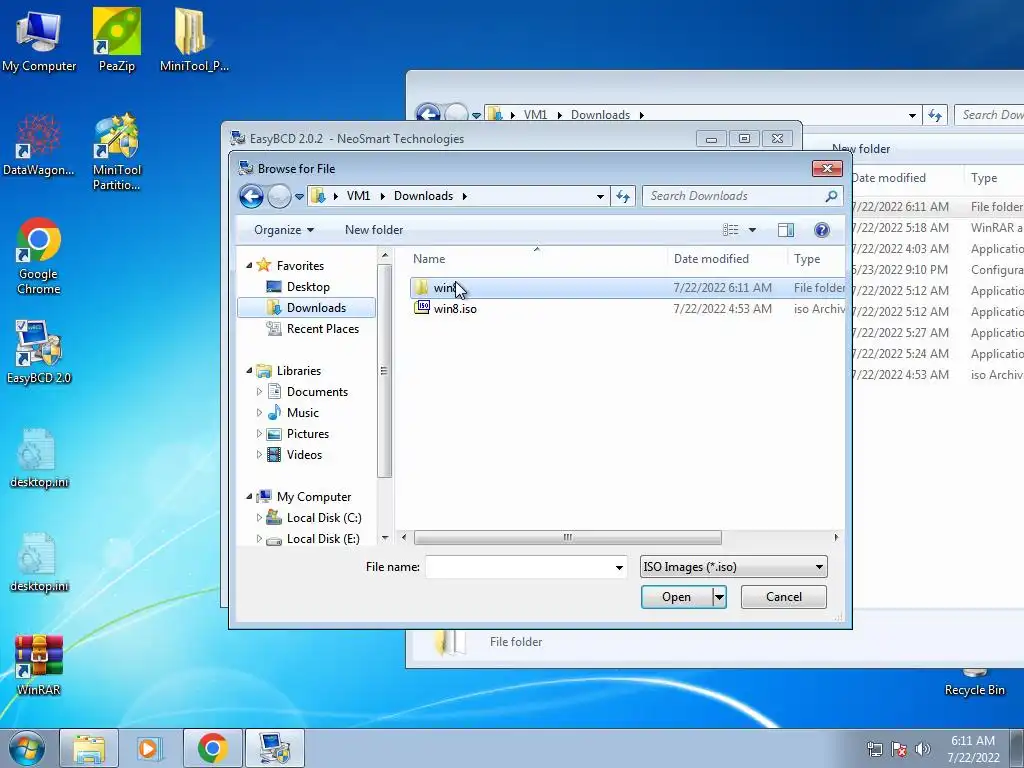Screen dimensions: 1024x768
Task: Open Windows Explorer from the taskbar
Action: 89,748
